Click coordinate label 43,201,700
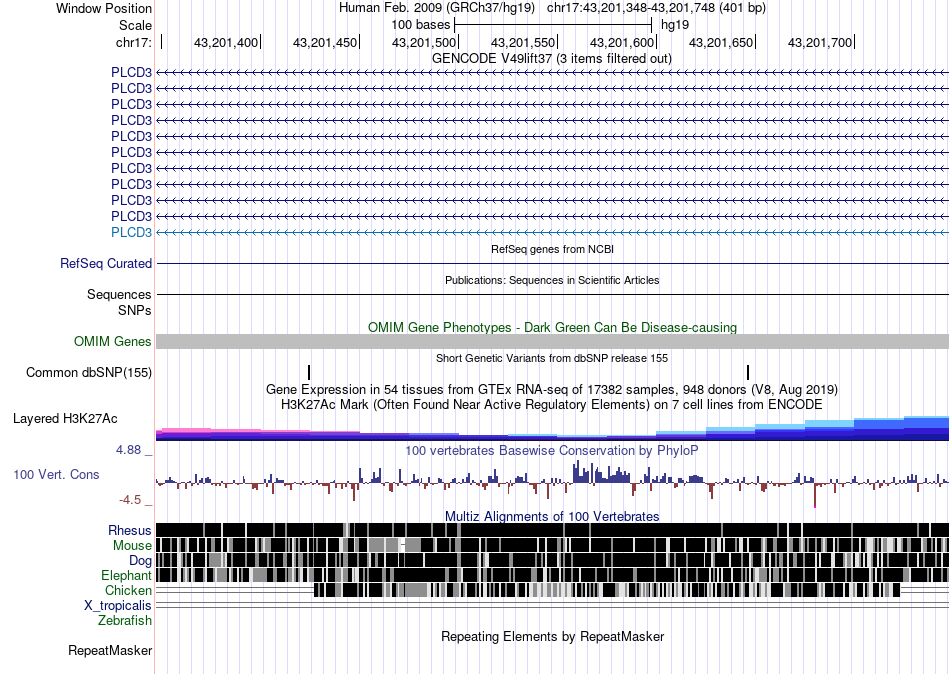This screenshot has height=674, width=950. pos(819,42)
